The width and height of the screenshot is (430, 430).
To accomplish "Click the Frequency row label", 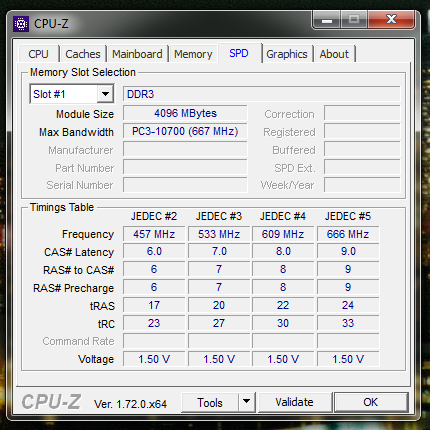I will coord(88,234).
